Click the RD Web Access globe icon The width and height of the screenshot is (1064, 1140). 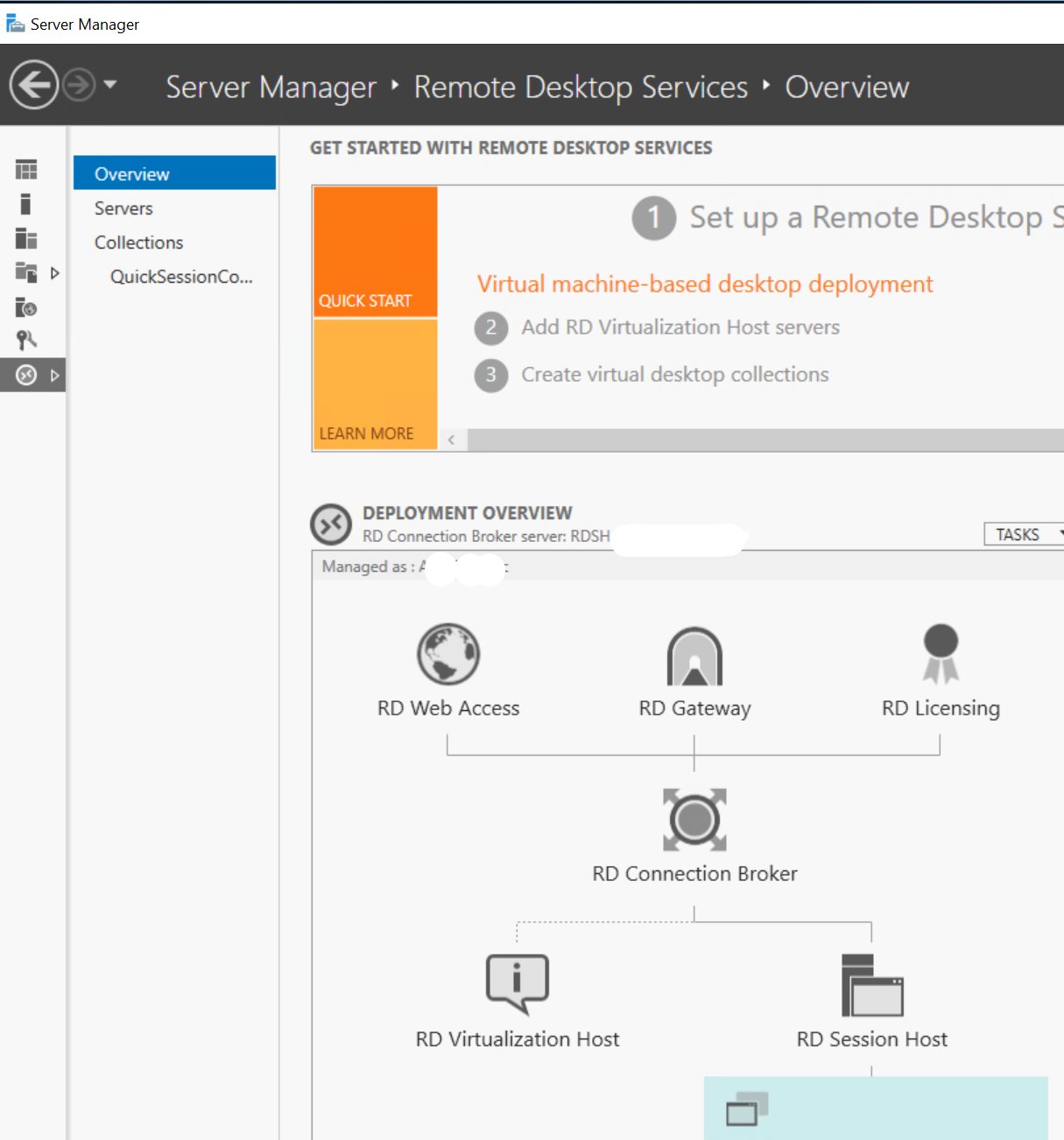pyautogui.click(x=448, y=654)
